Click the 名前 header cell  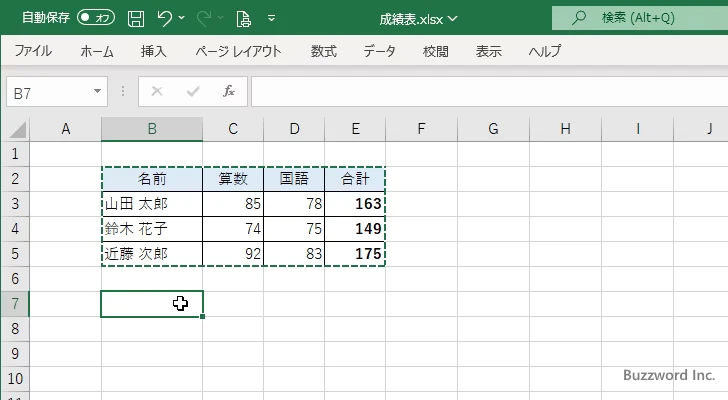pos(152,179)
